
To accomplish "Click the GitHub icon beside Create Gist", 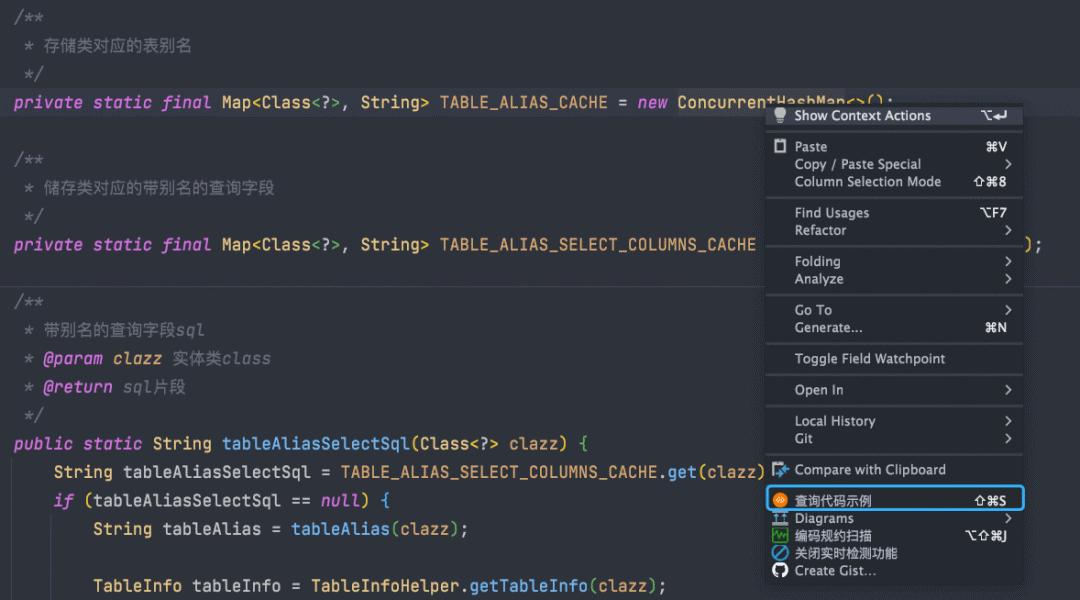I will pyautogui.click(x=780, y=570).
